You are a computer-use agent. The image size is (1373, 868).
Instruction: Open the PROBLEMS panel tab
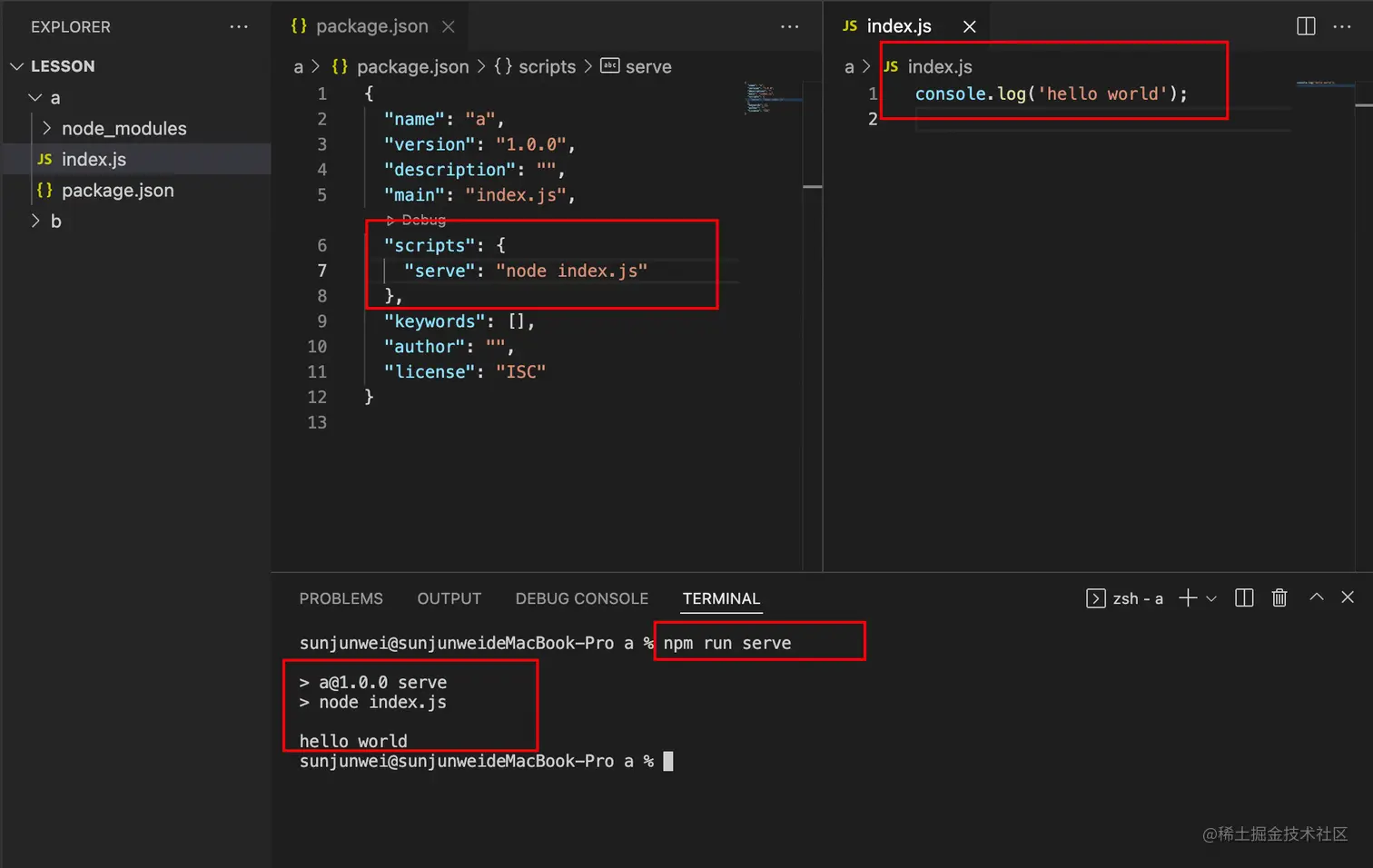(341, 598)
